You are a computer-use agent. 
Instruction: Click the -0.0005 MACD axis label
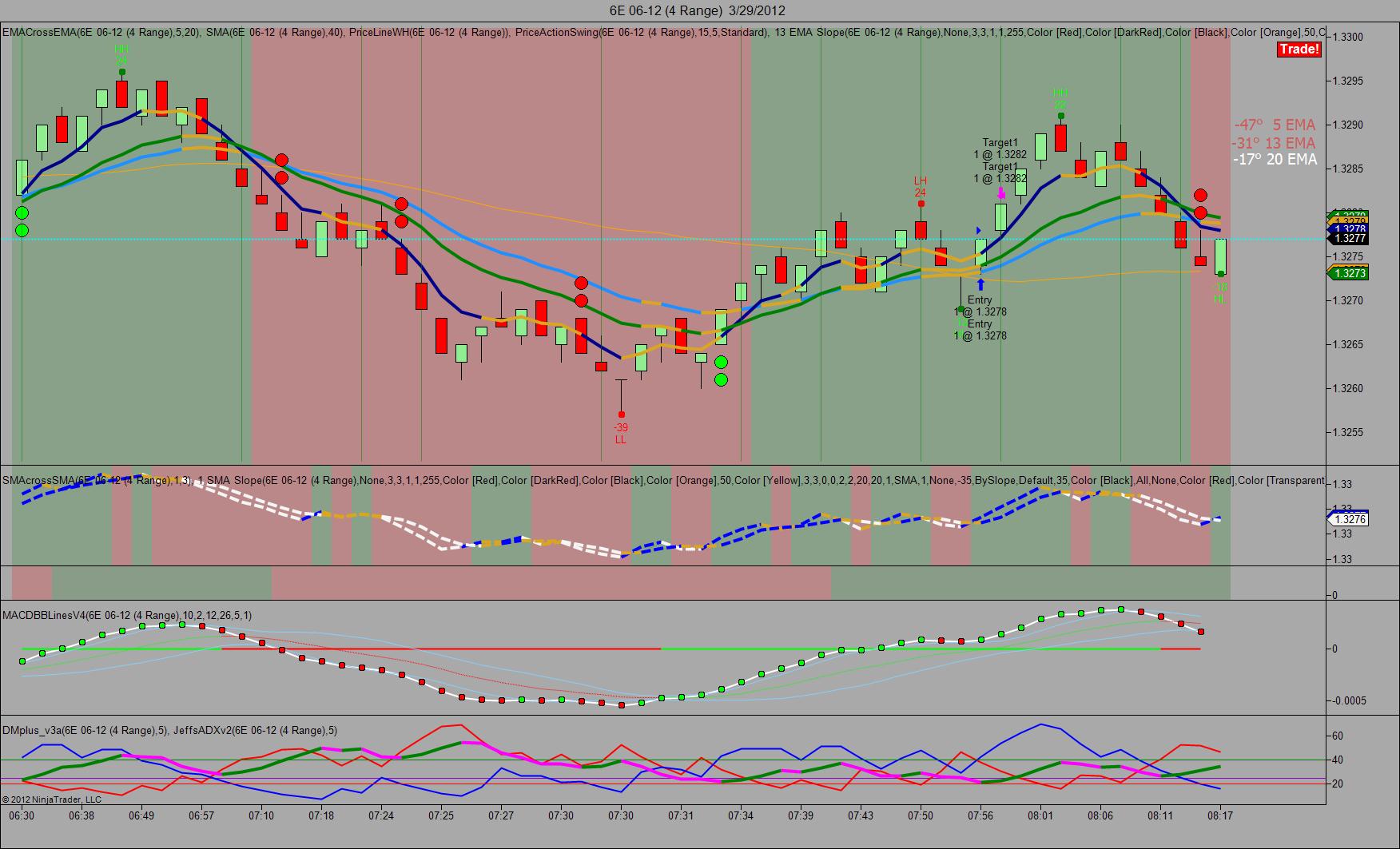coord(1348,700)
